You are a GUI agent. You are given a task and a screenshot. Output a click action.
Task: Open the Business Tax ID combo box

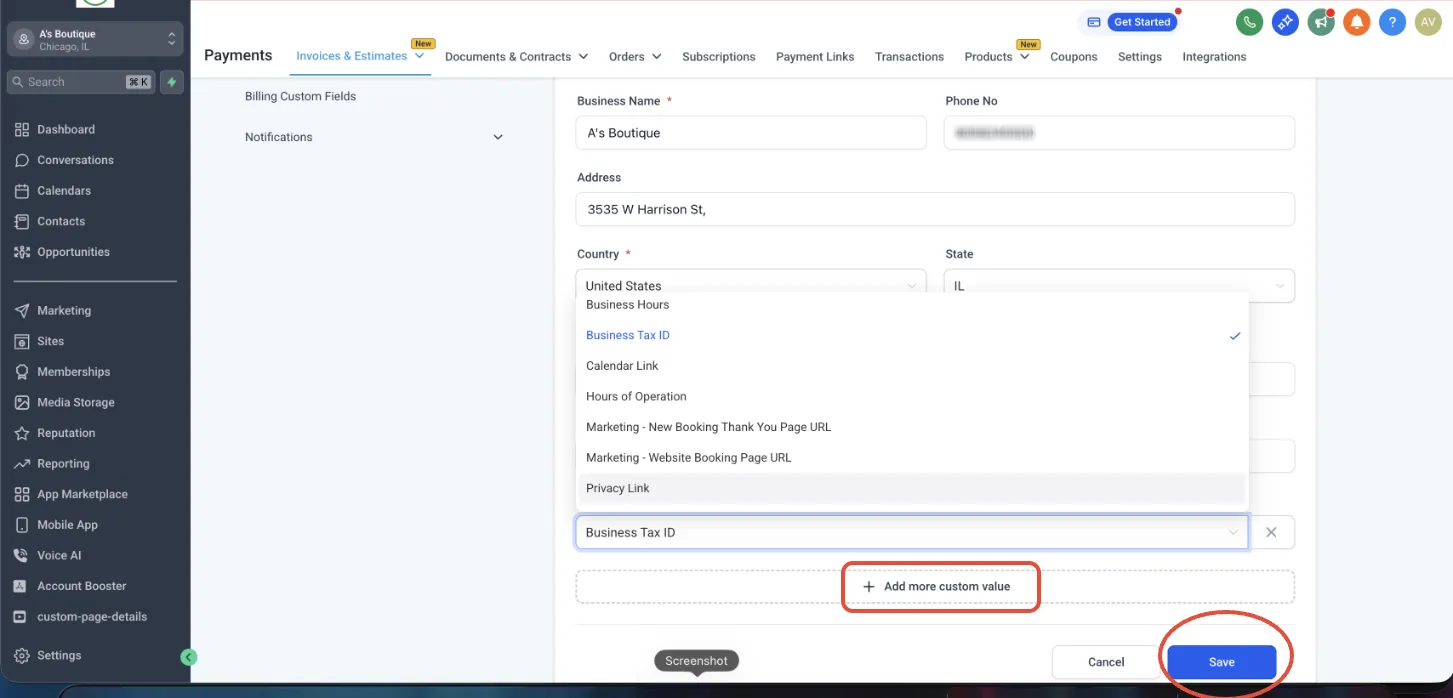[x=912, y=532]
